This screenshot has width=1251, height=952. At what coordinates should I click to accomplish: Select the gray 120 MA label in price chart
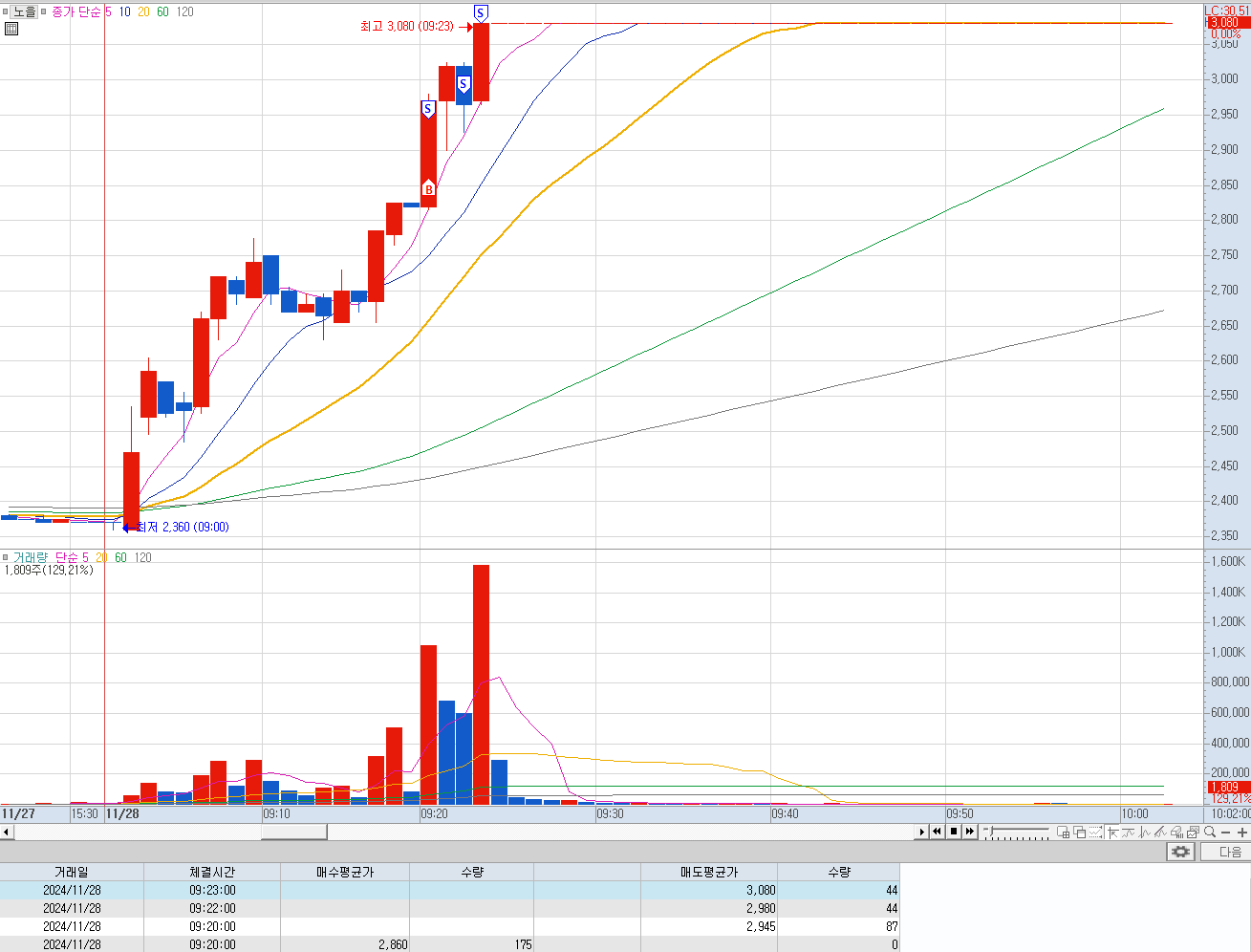tap(184, 11)
